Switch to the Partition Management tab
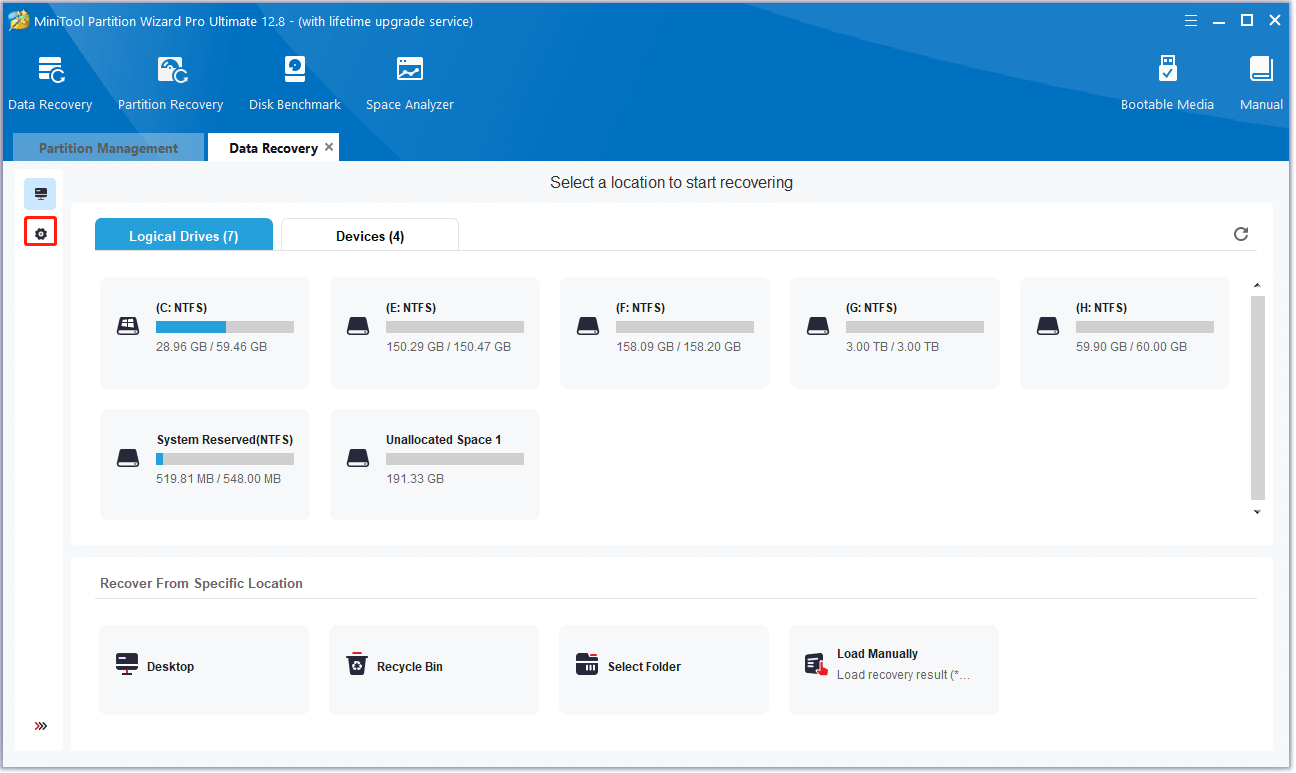The image size is (1296, 773). (108, 148)
